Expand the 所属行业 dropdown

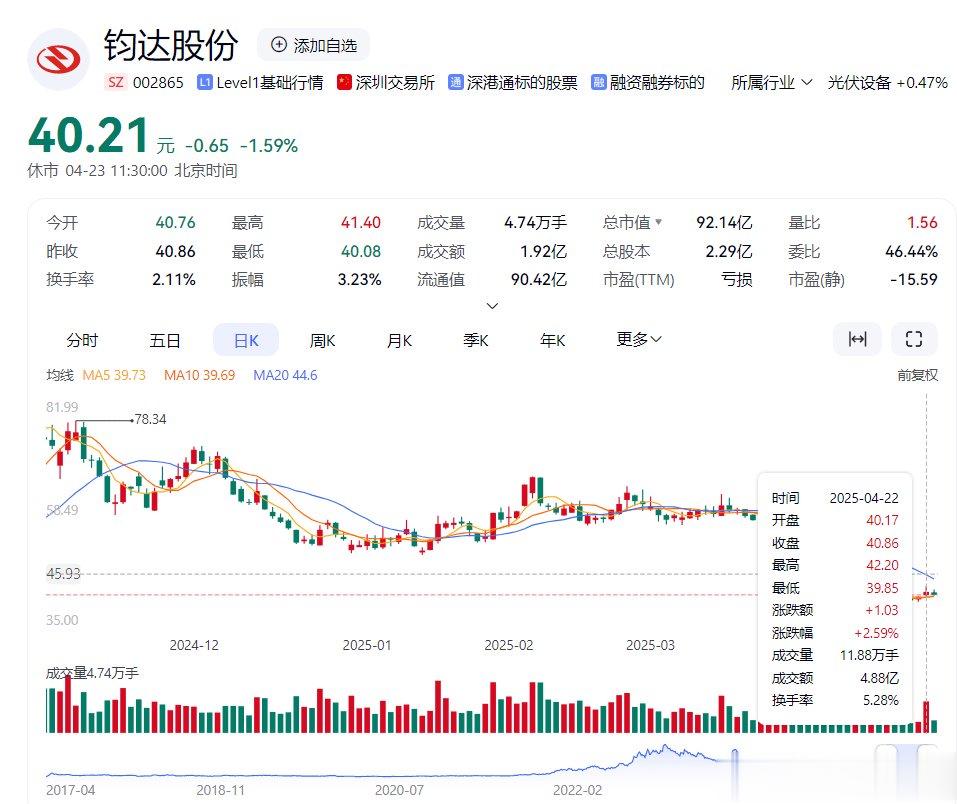pyautogui.click(x=771, y=82)
